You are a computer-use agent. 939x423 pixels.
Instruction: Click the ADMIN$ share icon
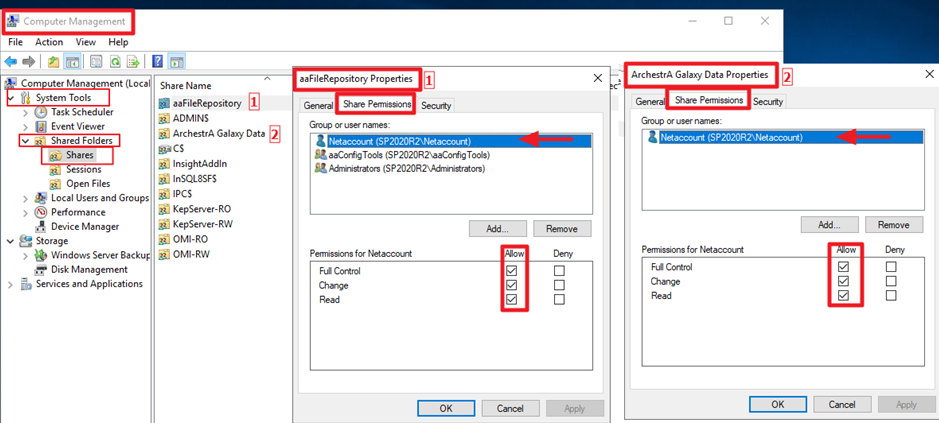coord(164,118)
